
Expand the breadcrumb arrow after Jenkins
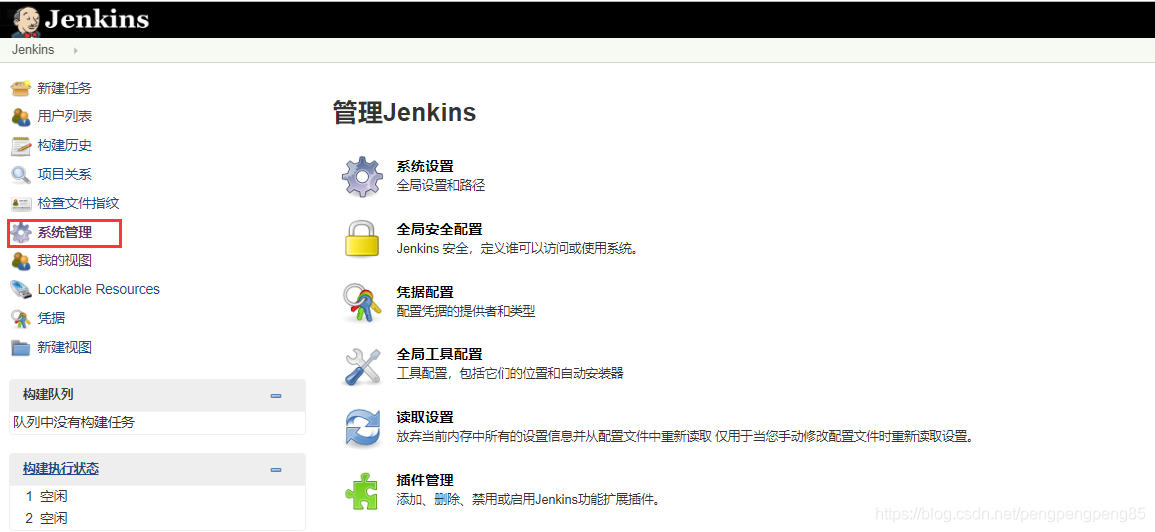coord(75,50)
